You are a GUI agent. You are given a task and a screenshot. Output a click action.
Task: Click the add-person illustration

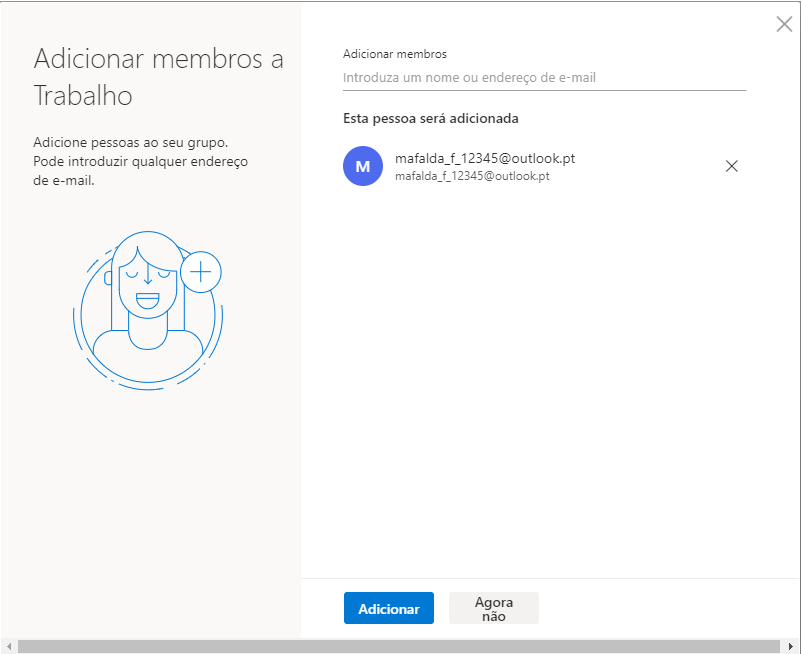(x=148, y=310)
